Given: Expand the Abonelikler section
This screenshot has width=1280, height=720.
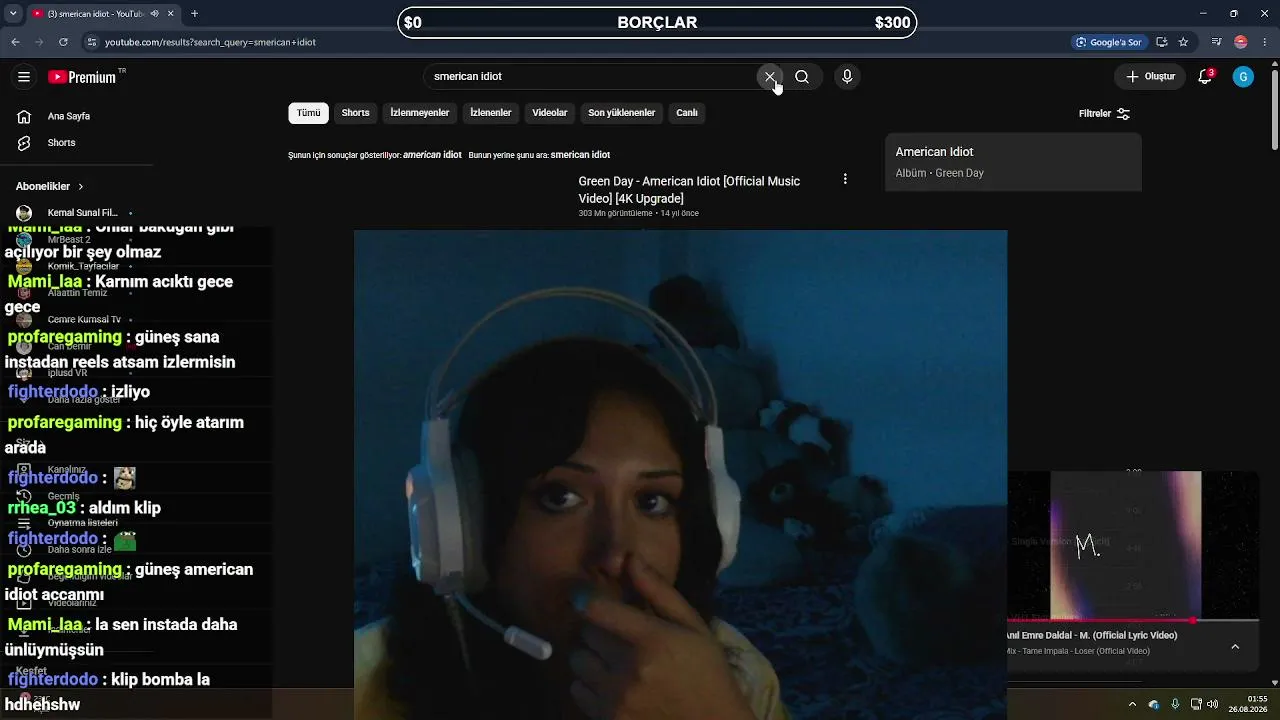Looking at the screenshot, I should (50, 186).
